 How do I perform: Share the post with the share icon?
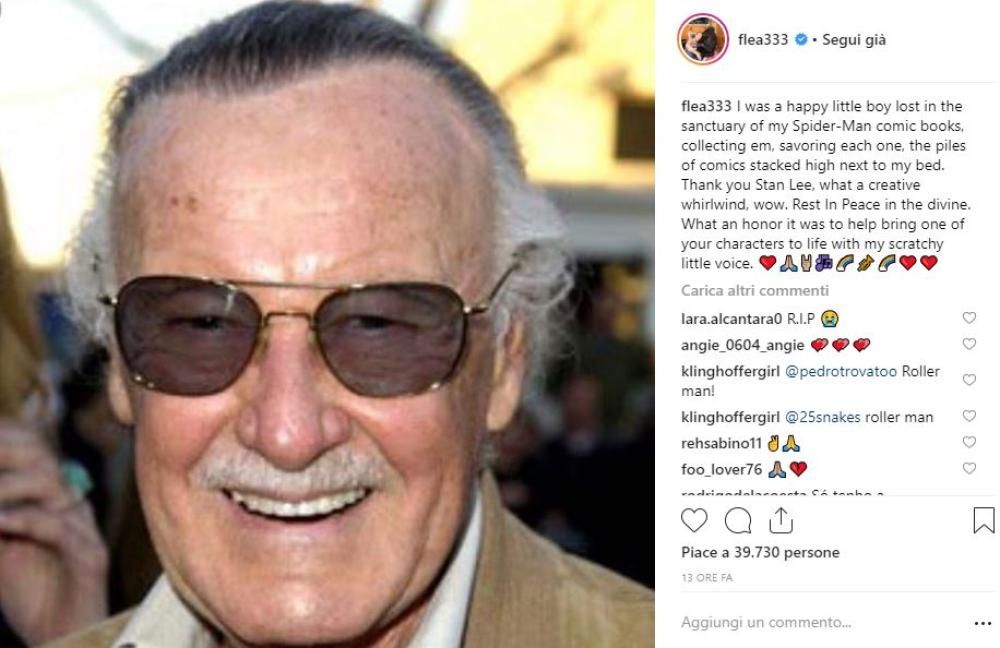point(781,520)
